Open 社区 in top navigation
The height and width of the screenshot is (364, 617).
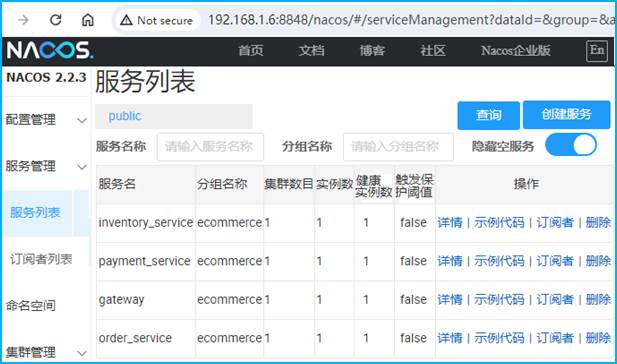coord(432,51)
